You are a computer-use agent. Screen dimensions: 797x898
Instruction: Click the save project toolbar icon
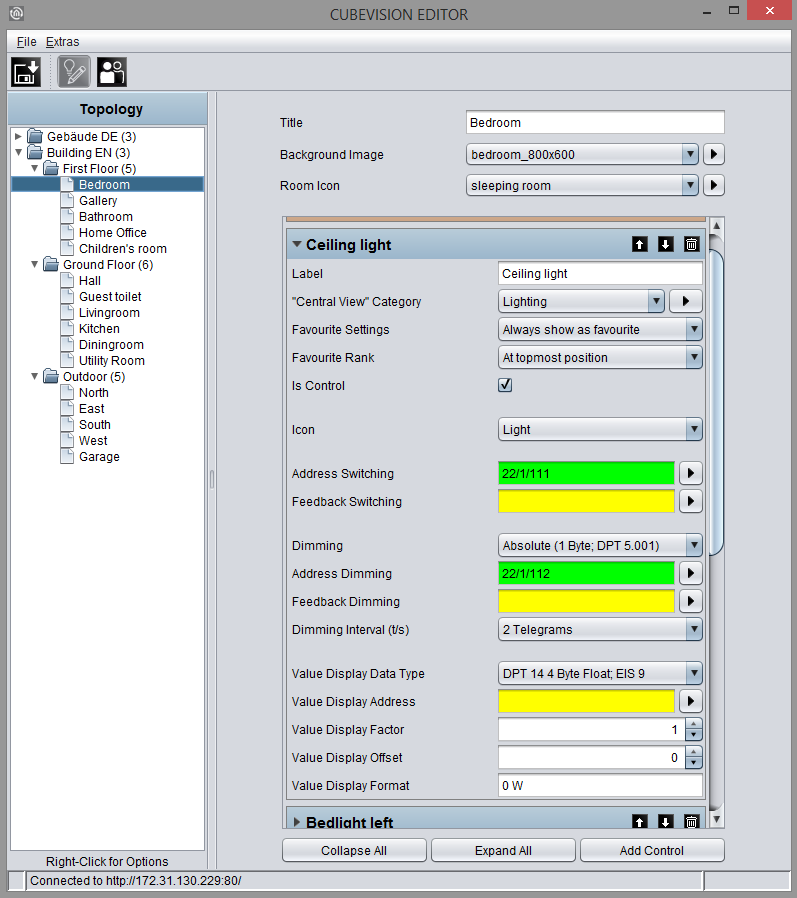point(26,72)
